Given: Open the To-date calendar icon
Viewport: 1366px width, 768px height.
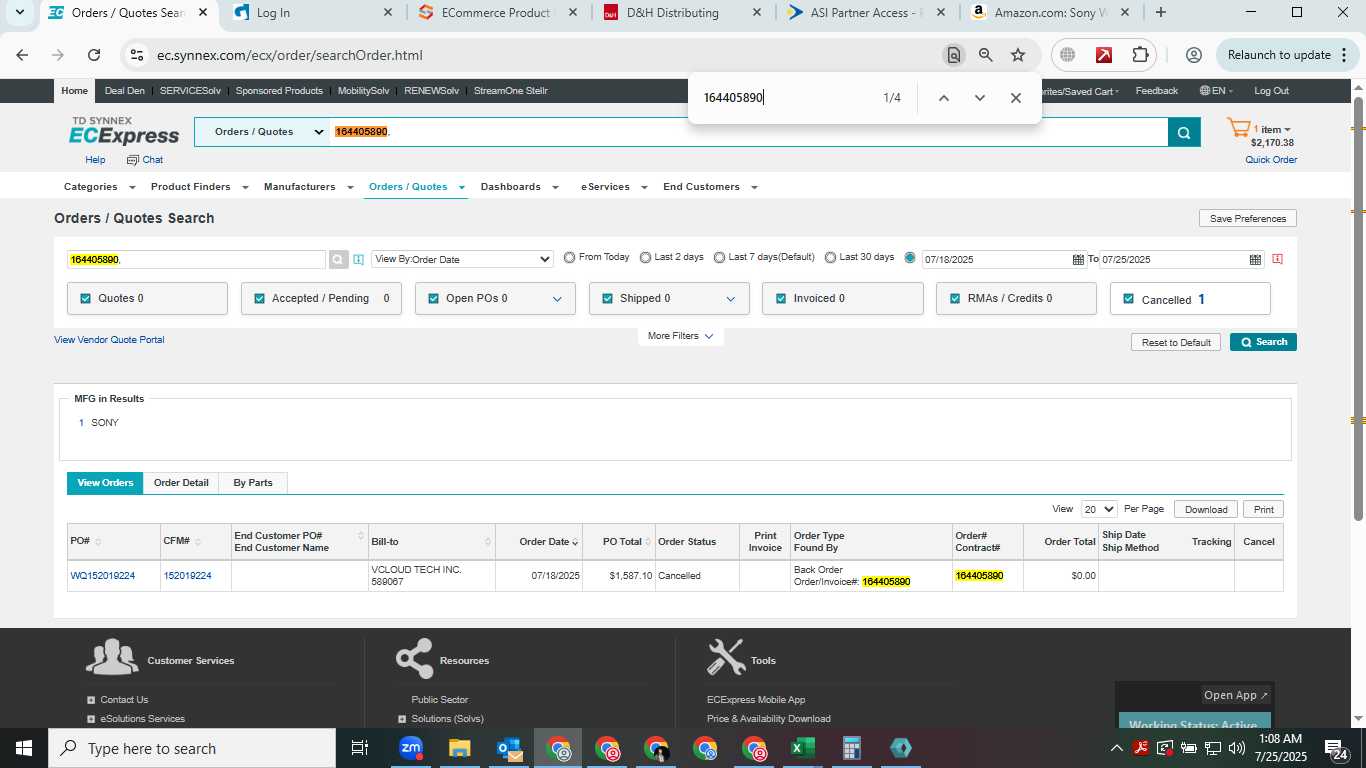Looking at the screenshot, I should [1255, 260].
